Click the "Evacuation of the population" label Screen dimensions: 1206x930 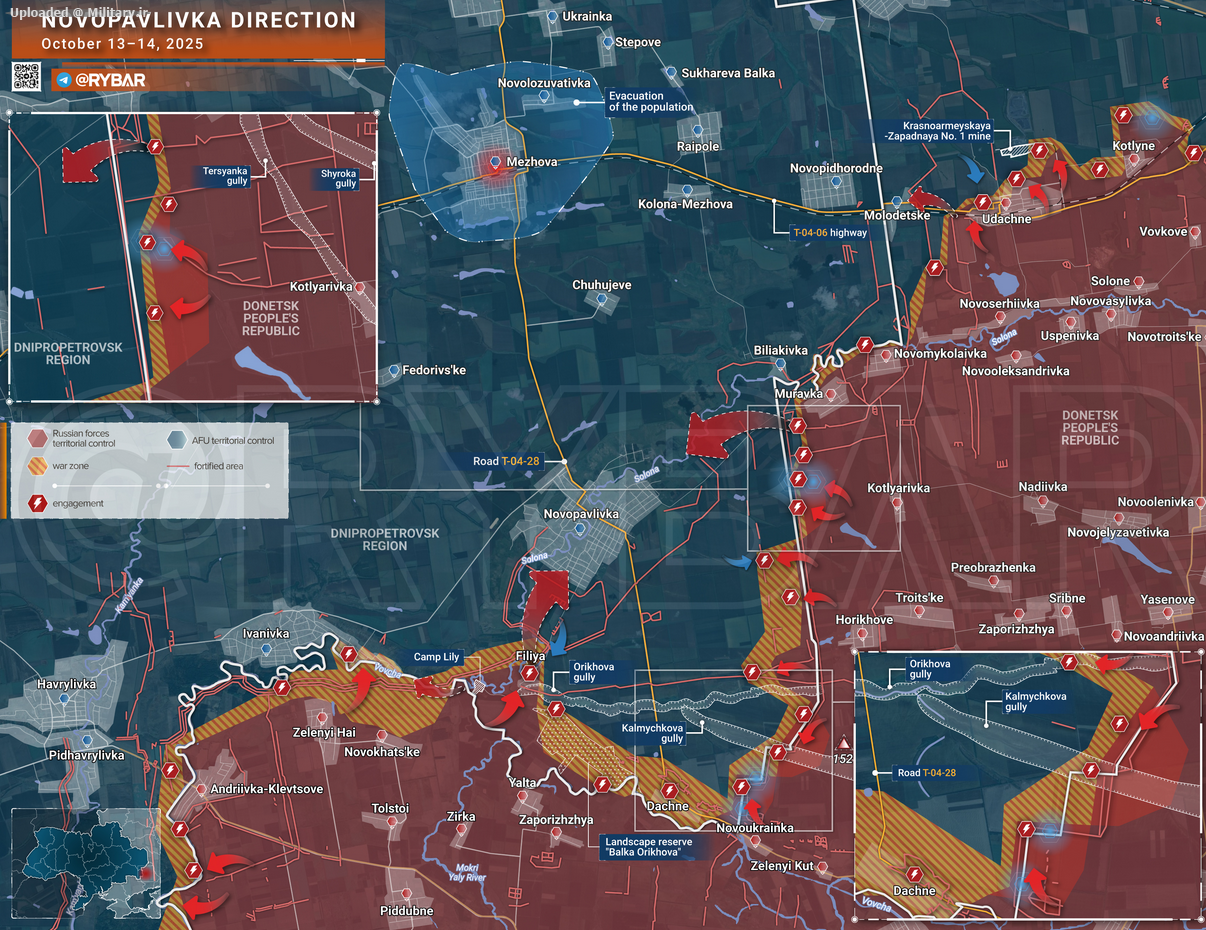pos(650,102)
